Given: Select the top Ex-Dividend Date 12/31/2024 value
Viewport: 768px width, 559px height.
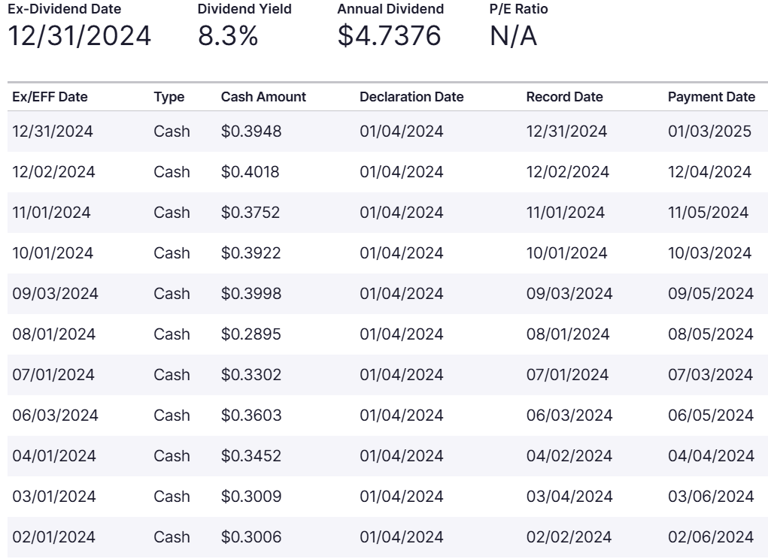Looking at the screenshot, I should click(80, 37).
